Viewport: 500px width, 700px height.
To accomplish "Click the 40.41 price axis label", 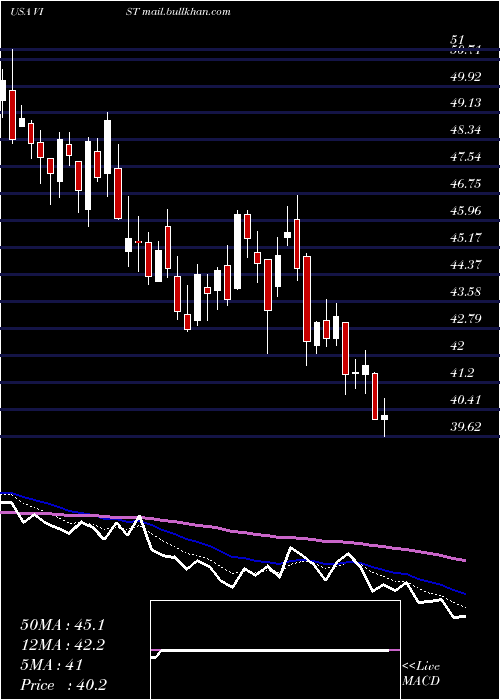I will [466, 400].
